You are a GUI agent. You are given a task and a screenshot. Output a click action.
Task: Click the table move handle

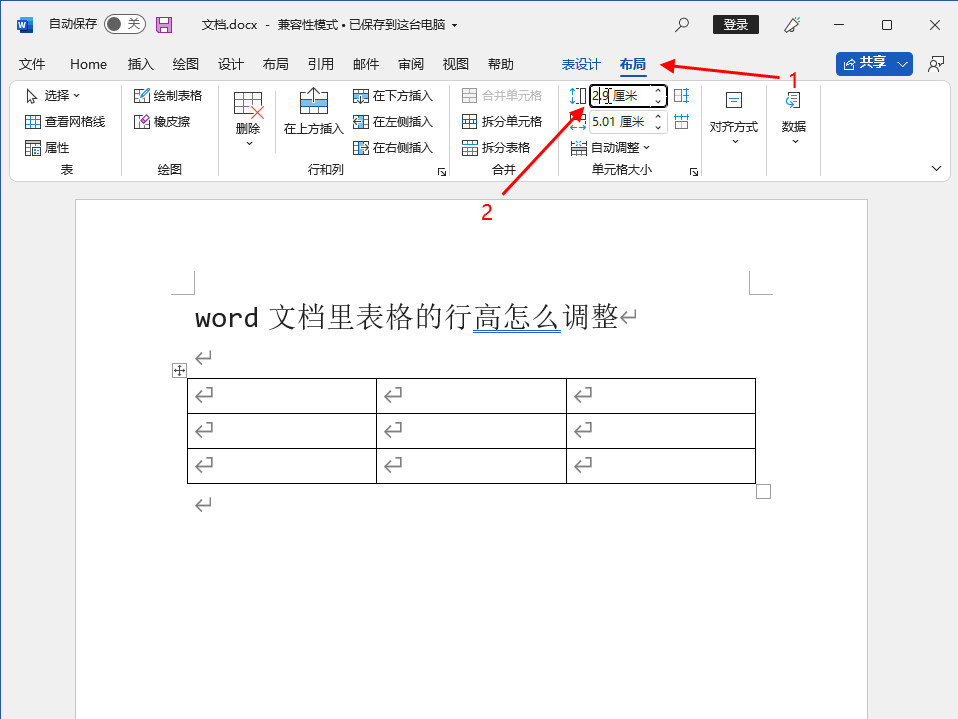[179, 370]
